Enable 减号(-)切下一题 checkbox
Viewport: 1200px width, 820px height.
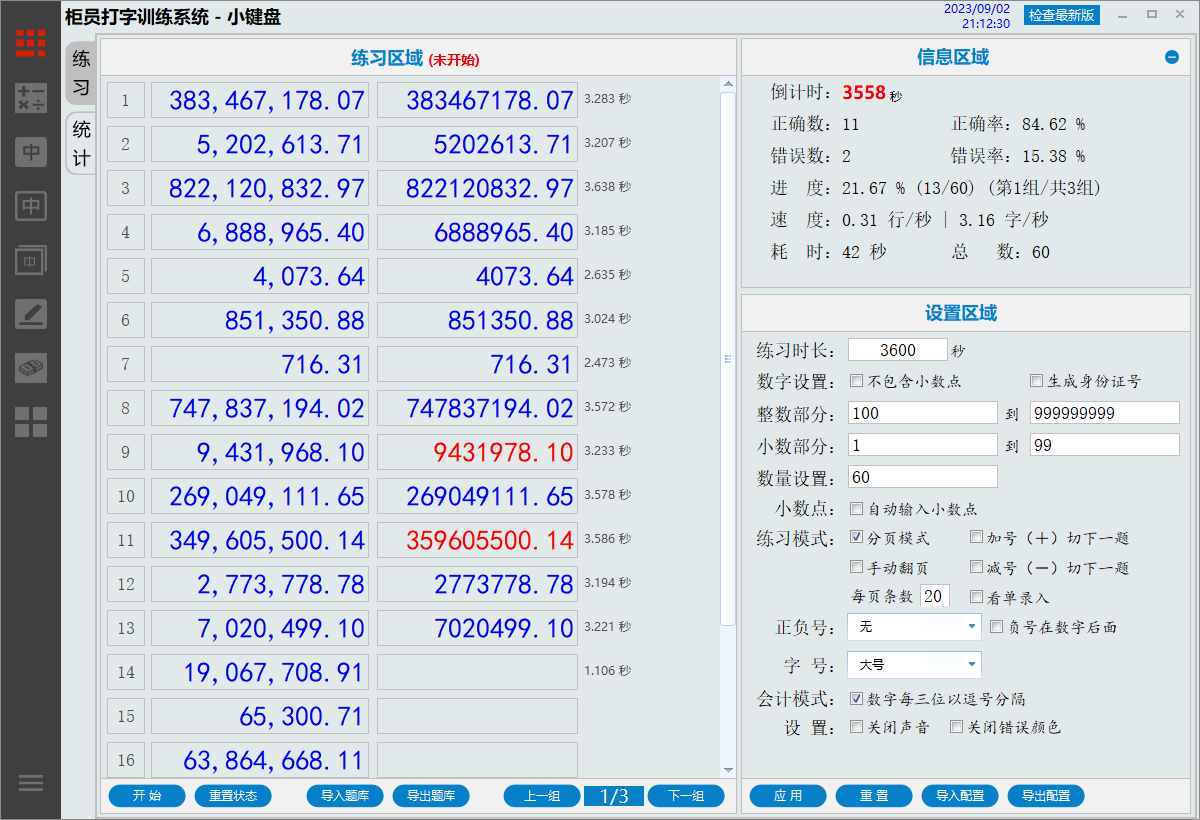click(x=977, y=567)
